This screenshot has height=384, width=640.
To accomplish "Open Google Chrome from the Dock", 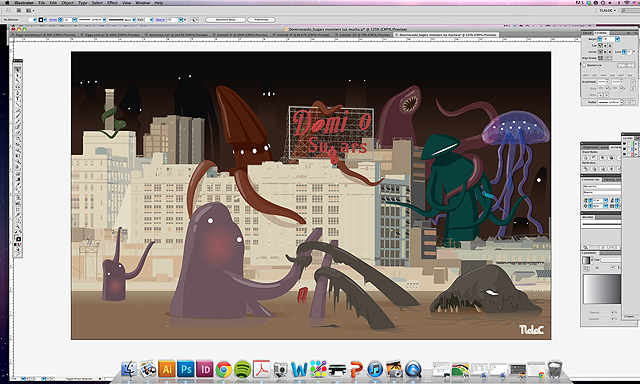I will click(x=223, y=369).
